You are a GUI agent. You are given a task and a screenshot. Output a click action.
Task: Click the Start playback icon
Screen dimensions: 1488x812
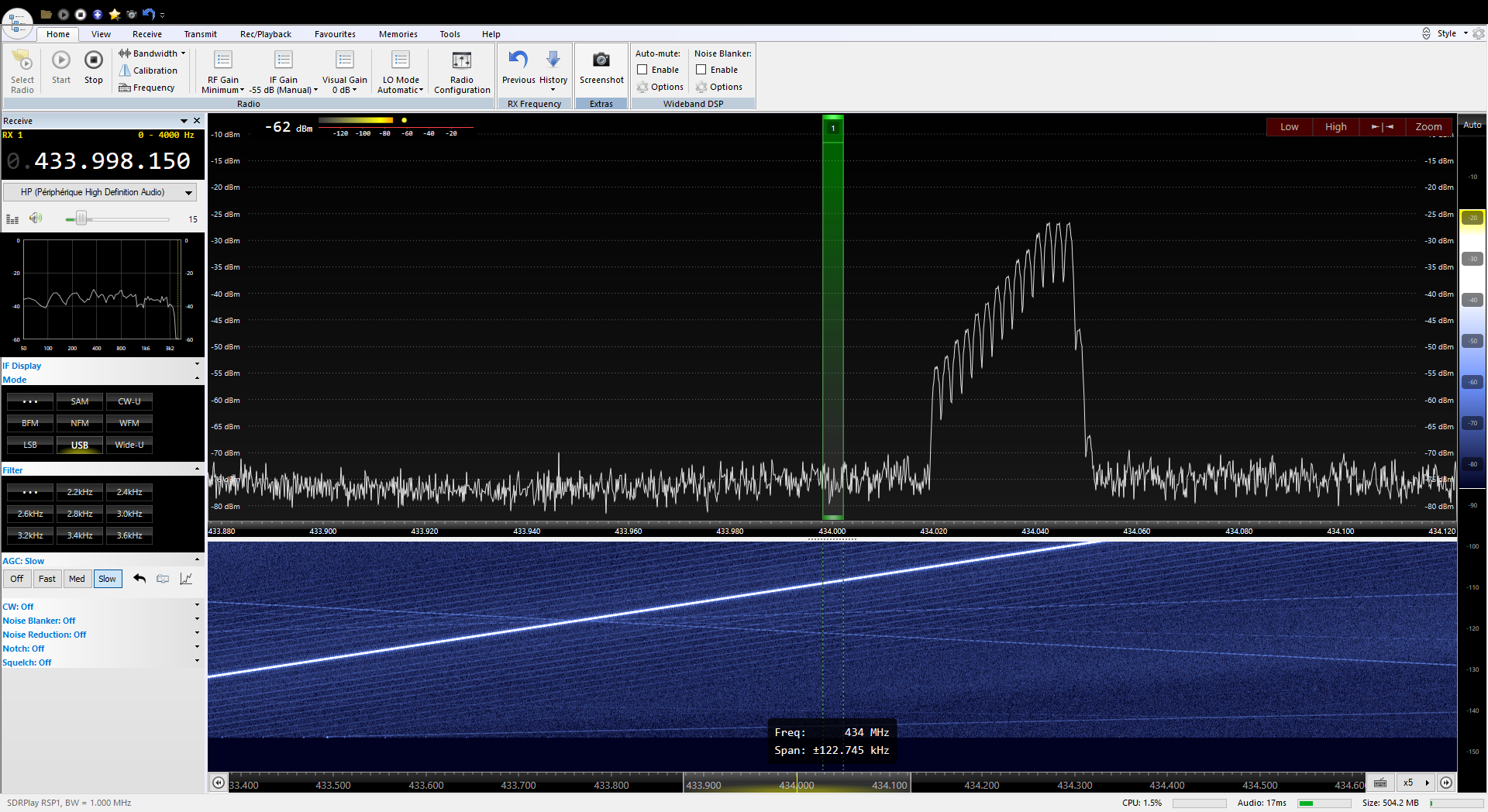tap(61, 60)
